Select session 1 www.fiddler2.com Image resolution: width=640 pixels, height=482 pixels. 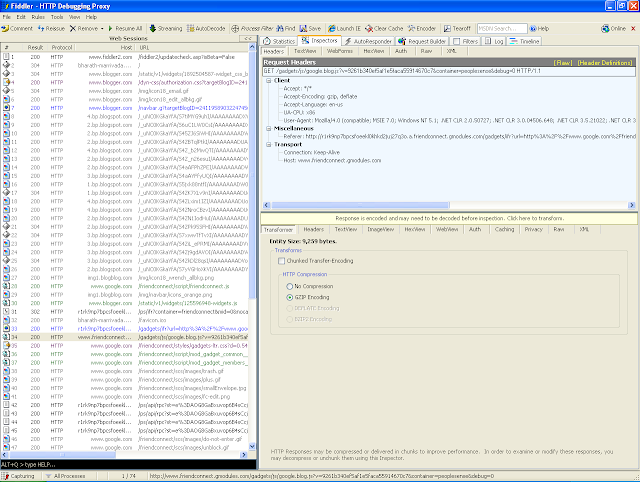click(x=125, y=57)
